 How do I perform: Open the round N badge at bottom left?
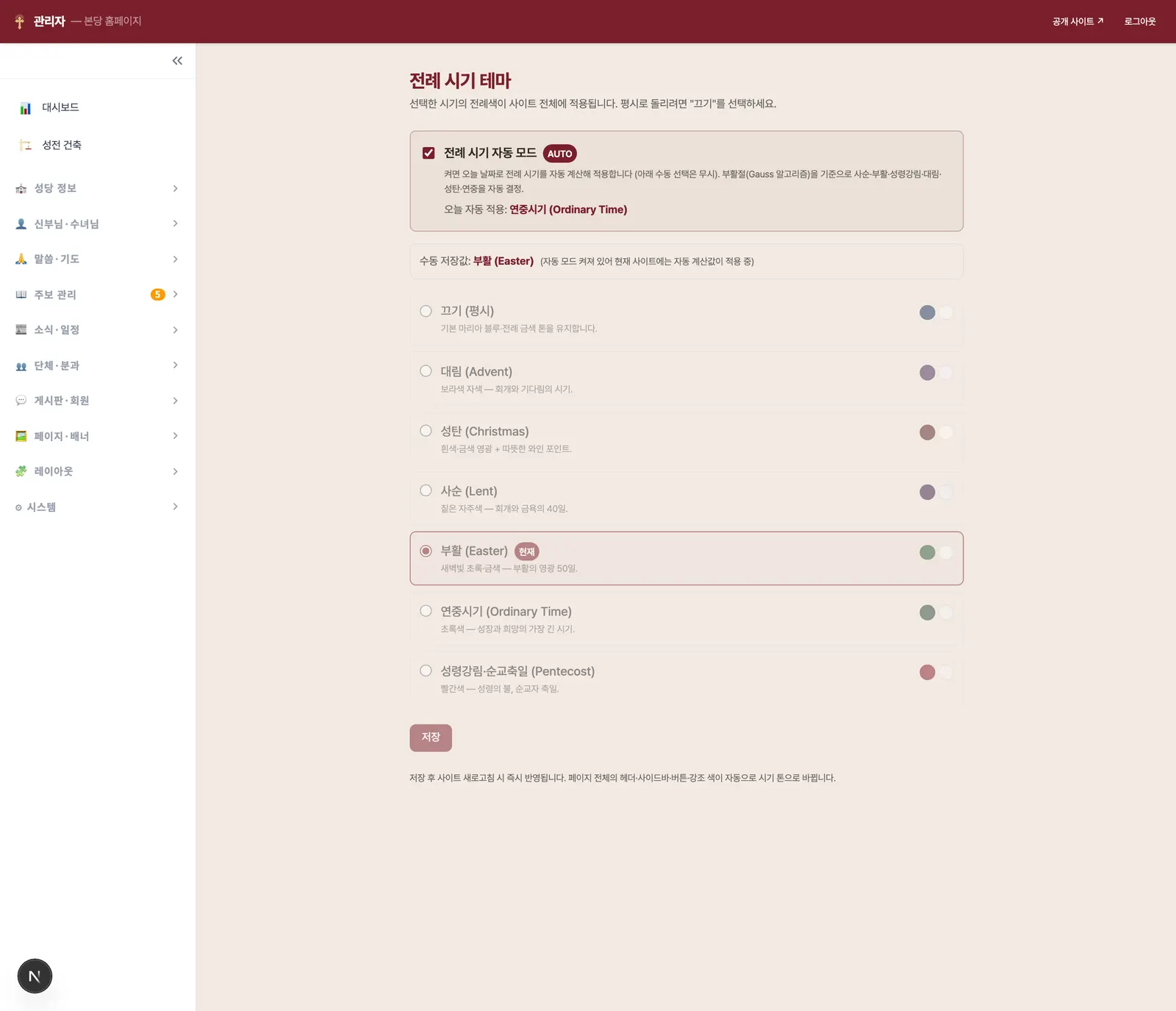pyautogui.click(x=35, y=976)
